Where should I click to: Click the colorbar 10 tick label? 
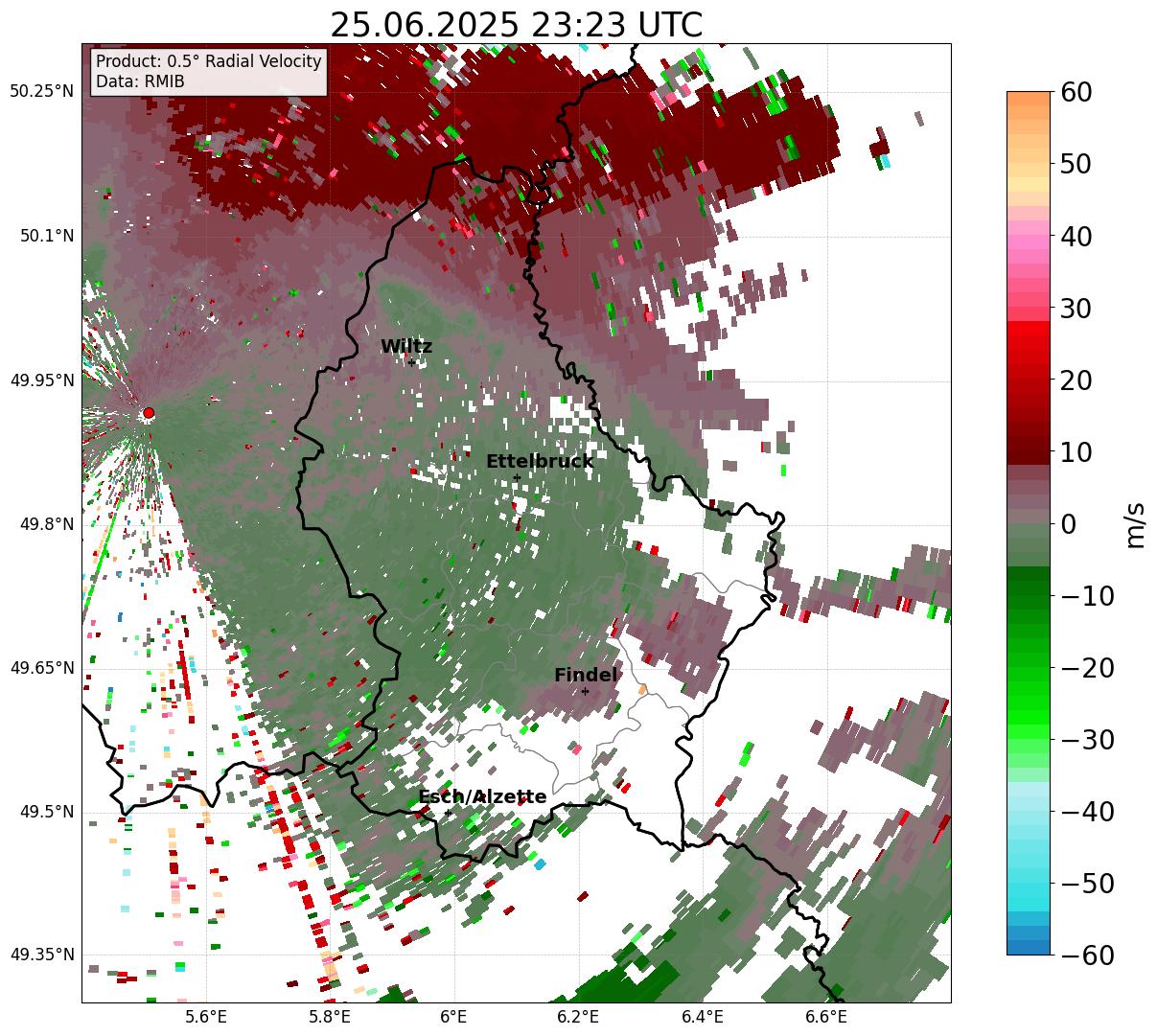click(1075, 451)
